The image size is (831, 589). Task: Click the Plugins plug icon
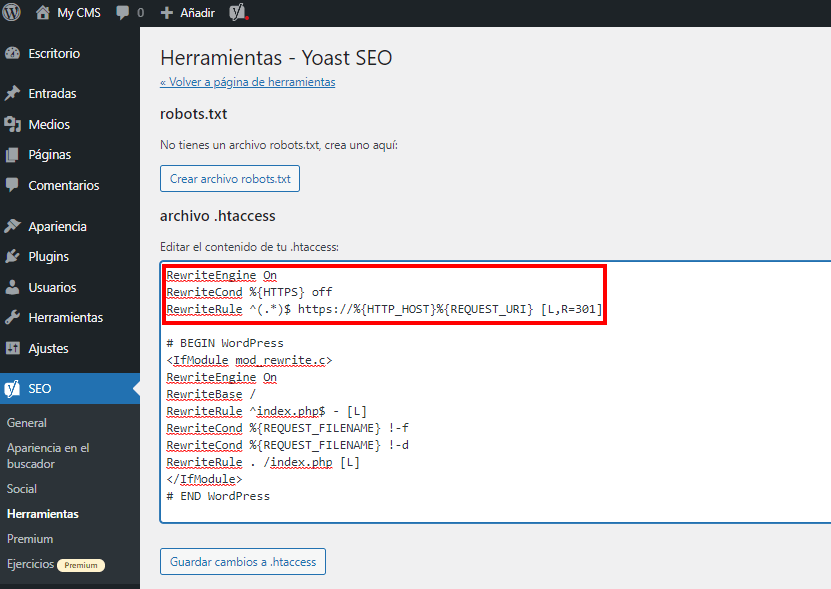click(x=13, y=257)
